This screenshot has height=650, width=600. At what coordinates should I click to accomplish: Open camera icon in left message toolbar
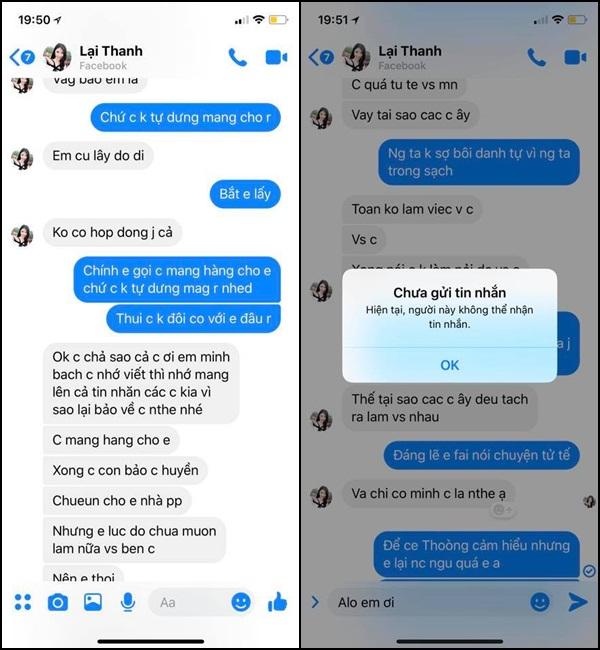coord(58,602)
